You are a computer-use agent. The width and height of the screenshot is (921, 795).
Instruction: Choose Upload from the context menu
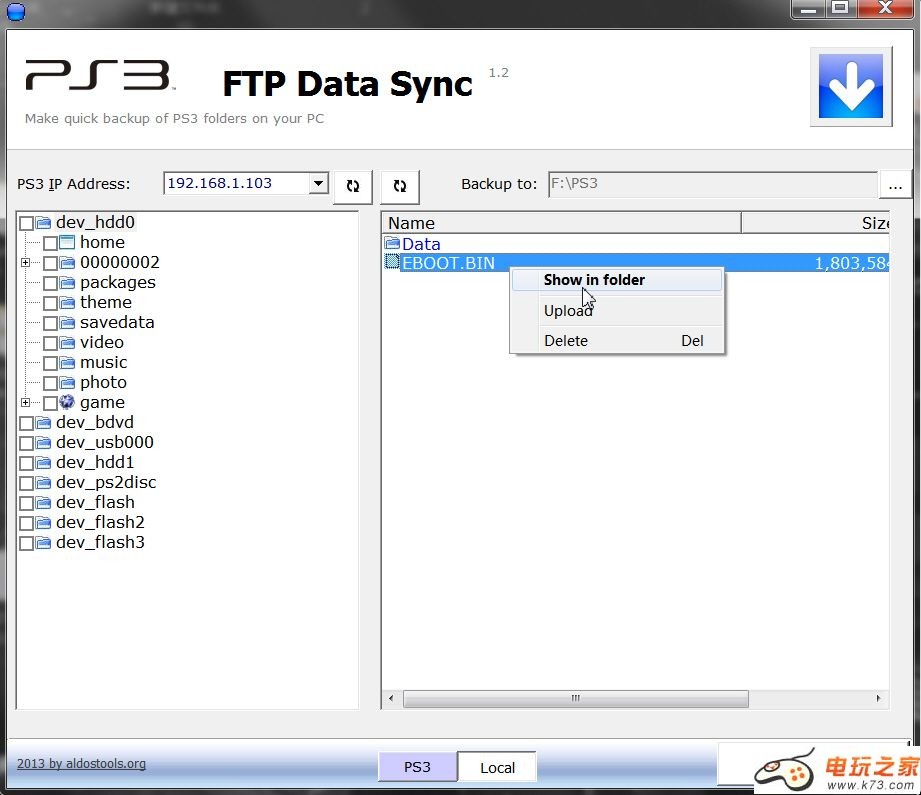pos(568,311)
